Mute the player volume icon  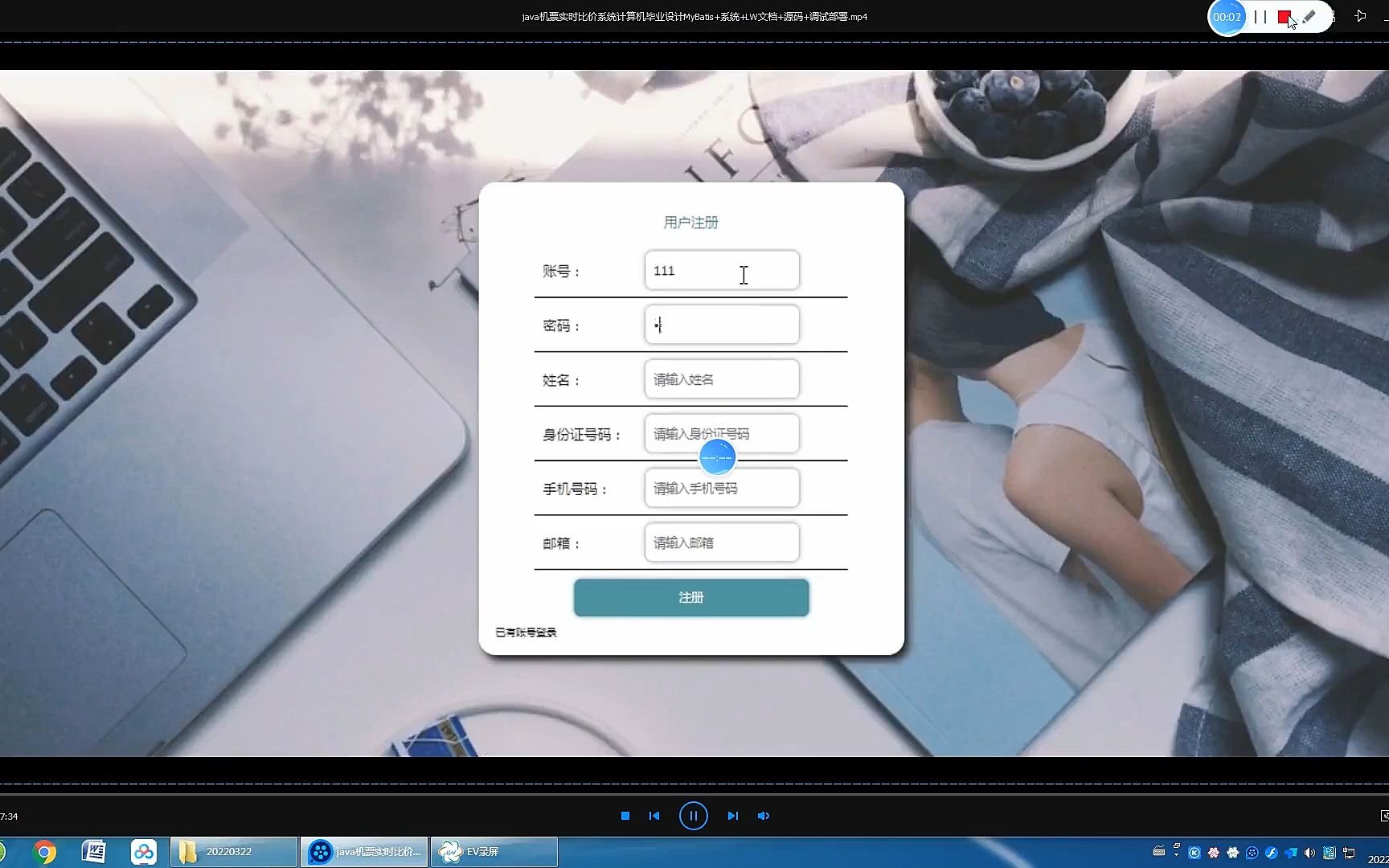point(764,816)
